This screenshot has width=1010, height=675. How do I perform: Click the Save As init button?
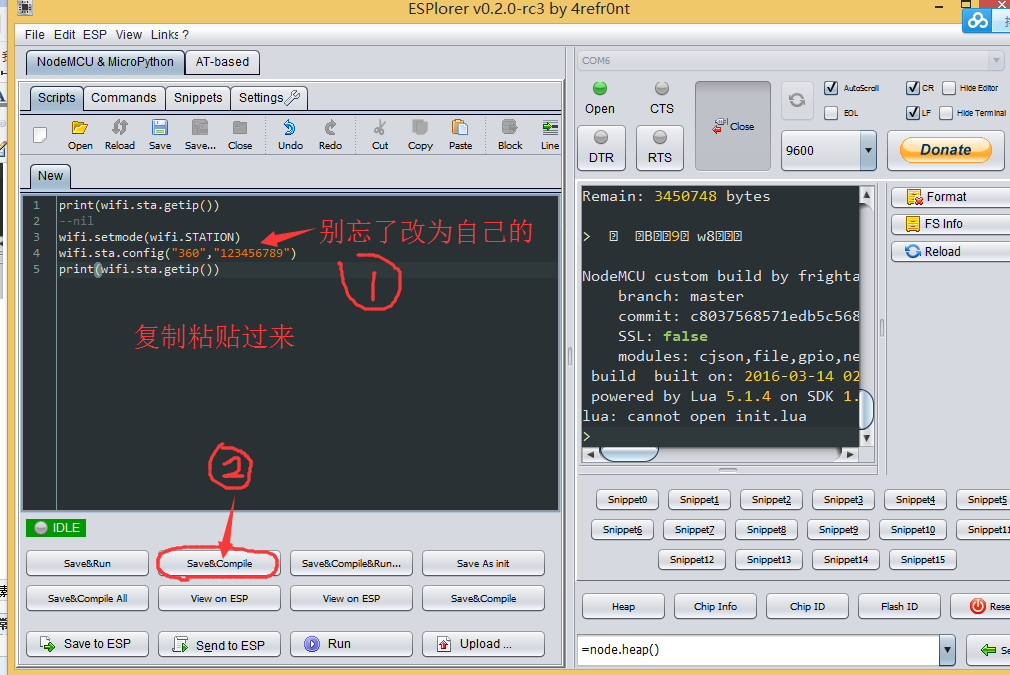(483, 564)
